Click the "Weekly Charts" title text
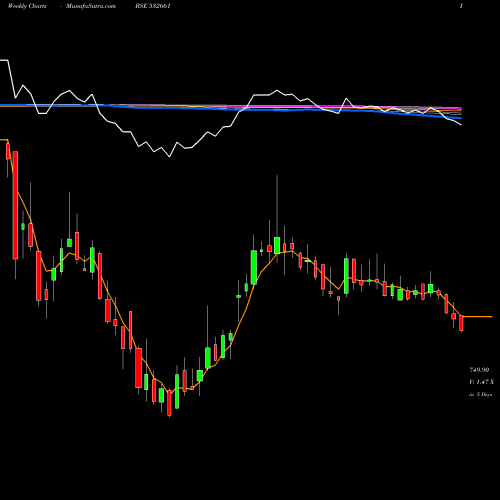The height and width of the screenshot is (500, 500). [27, 6]
